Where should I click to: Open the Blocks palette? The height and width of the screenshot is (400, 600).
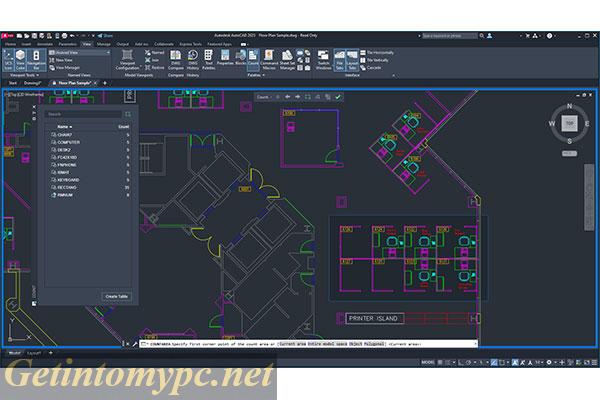pos(240,57)
